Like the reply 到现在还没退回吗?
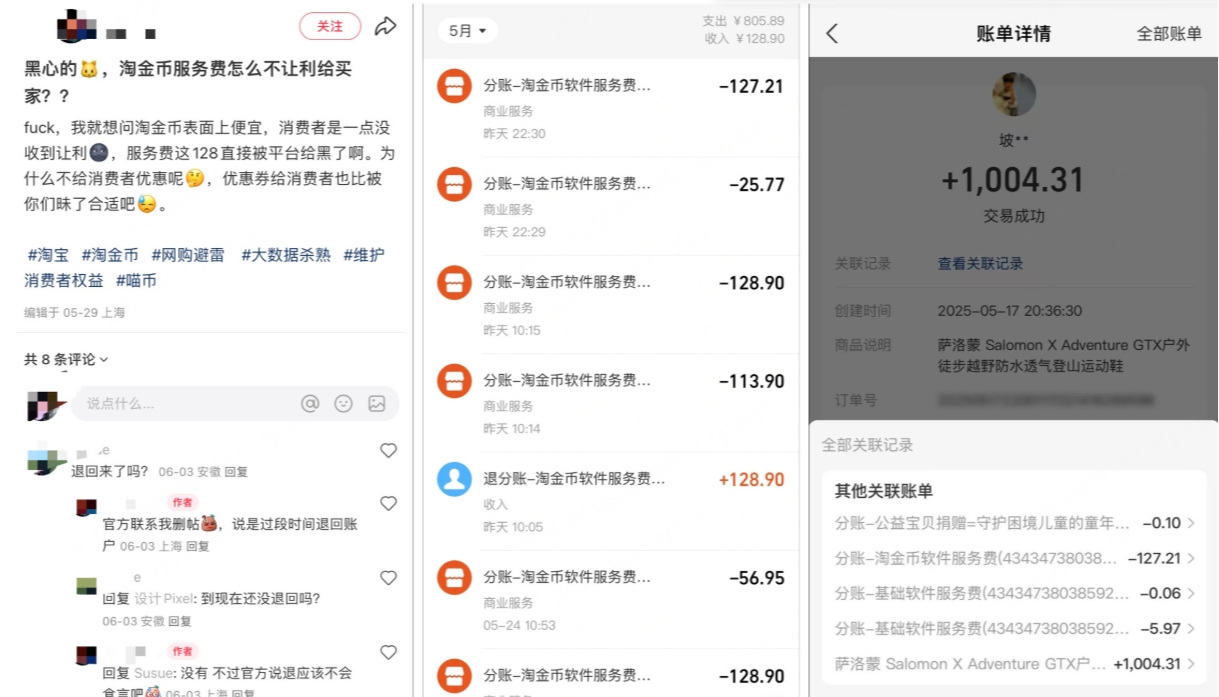The height and width of the screenshot is (697, 1219). click(x=389, y=577)
